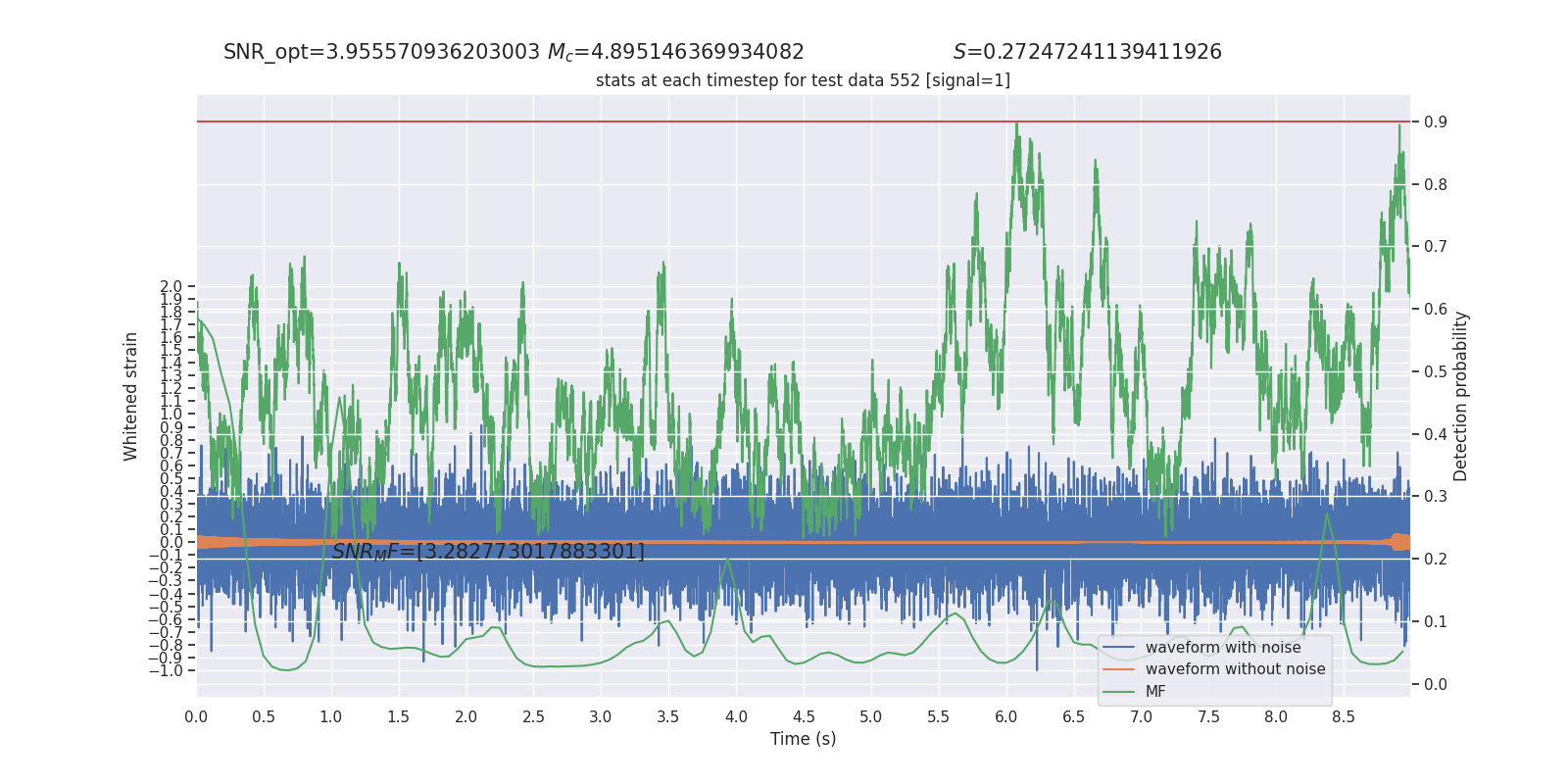This screenshot has height=784, width=1568.
Task: Click the S=0.27247241139411926 text
Action: (x=1088, y=52)
